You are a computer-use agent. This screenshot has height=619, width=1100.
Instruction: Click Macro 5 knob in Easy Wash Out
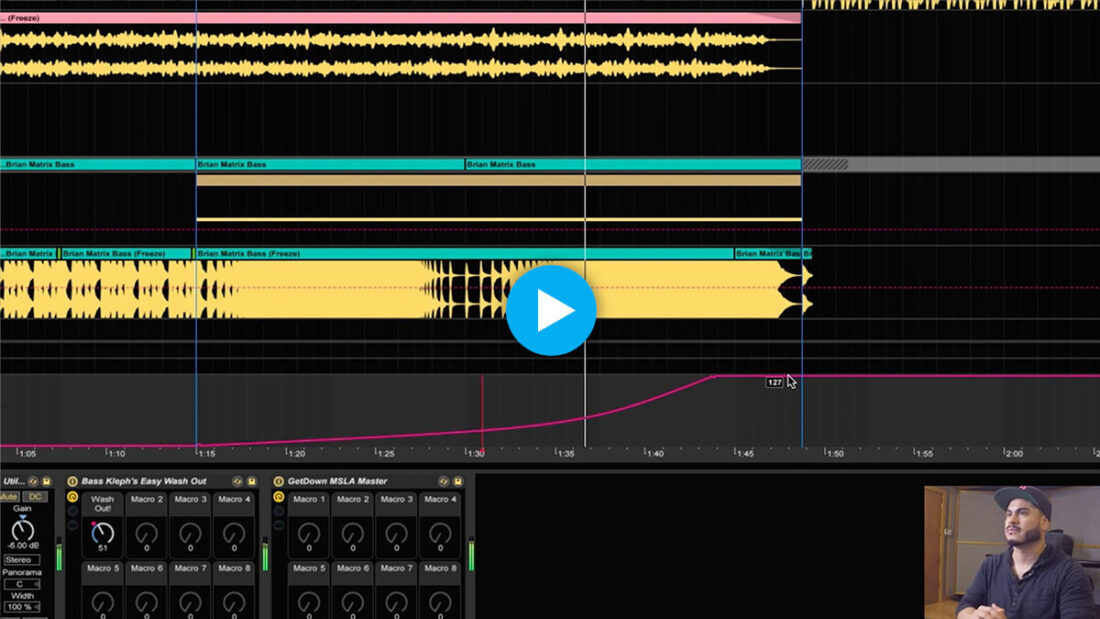(102, 602)
